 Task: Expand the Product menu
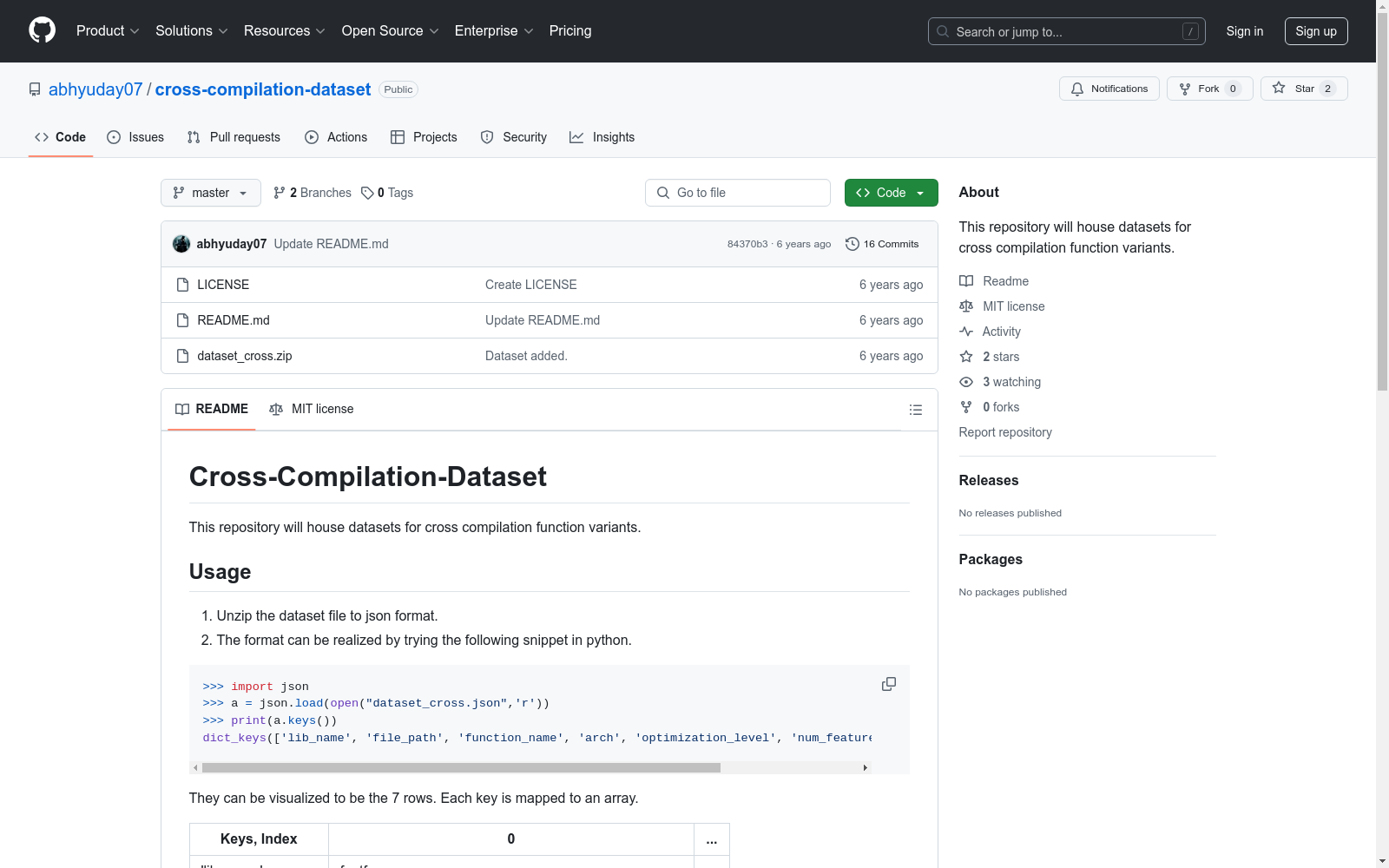(108, 30)
